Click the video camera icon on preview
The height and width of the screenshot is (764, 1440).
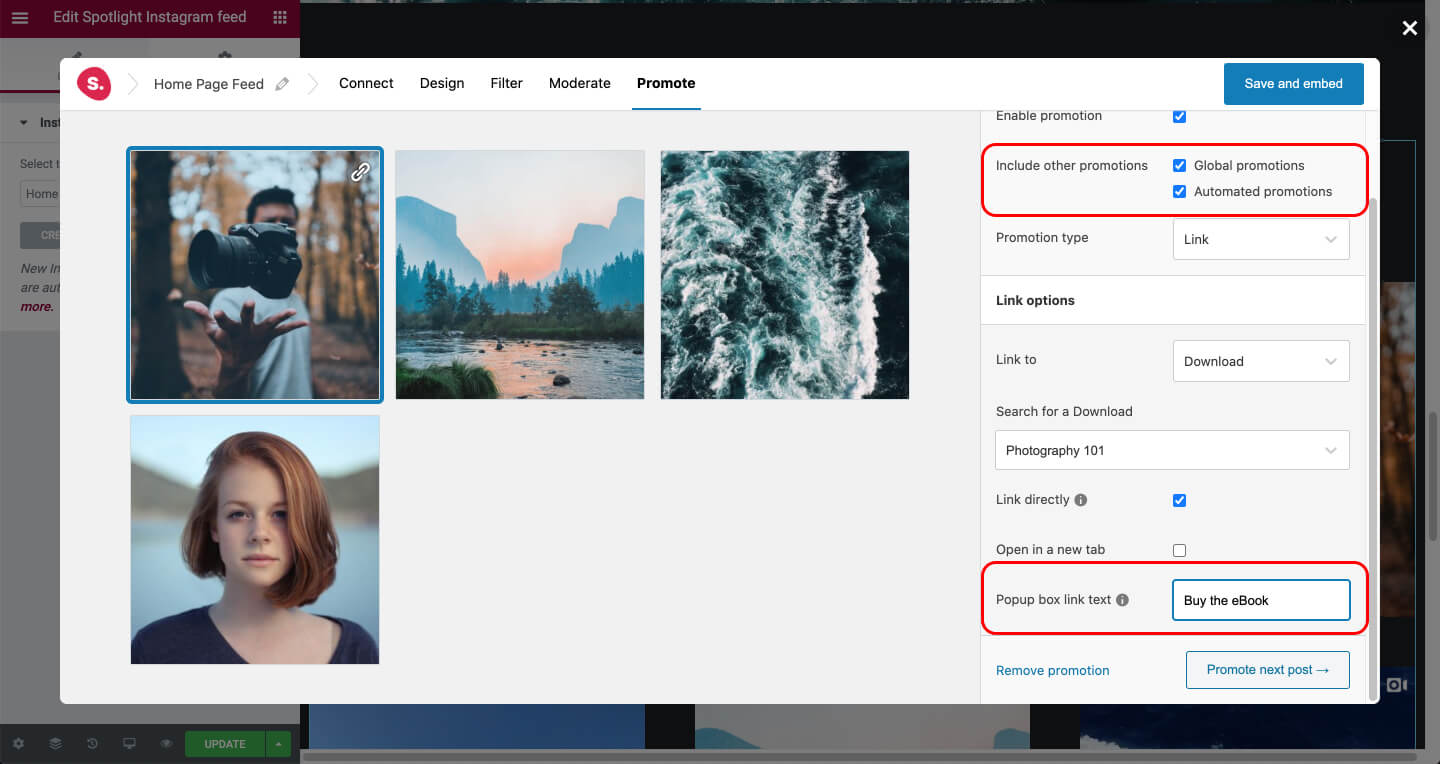pos(1397,685)
